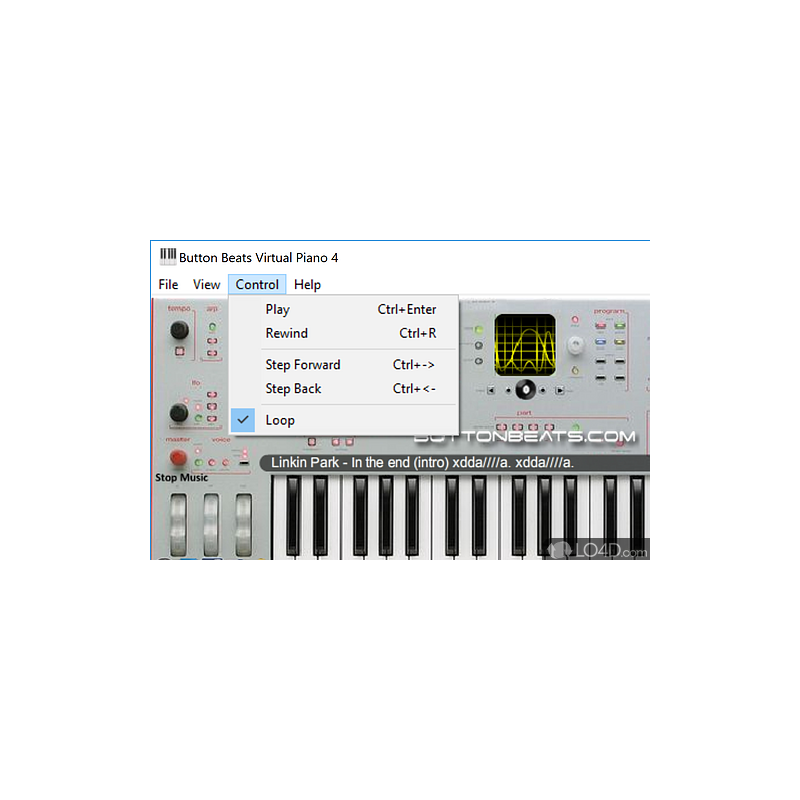Toggle the green button in part row
The width and height of the screenshot is (800, 800).
(576, 427)
